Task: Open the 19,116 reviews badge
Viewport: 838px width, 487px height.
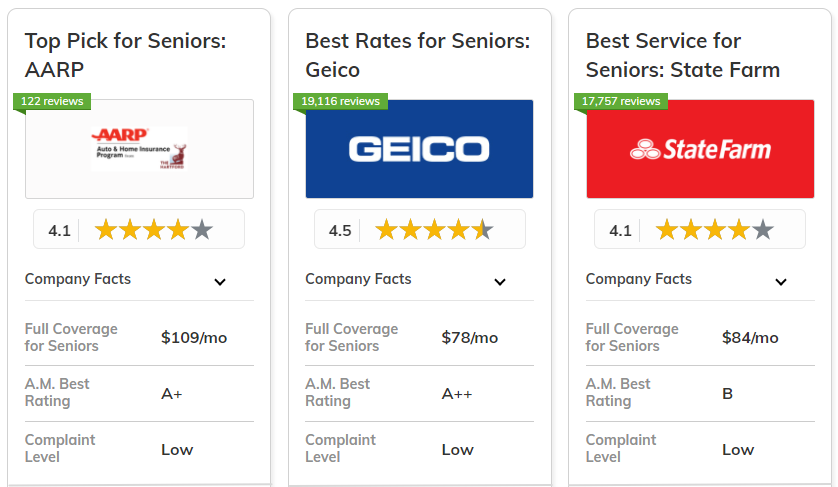Action: (340, 101)
